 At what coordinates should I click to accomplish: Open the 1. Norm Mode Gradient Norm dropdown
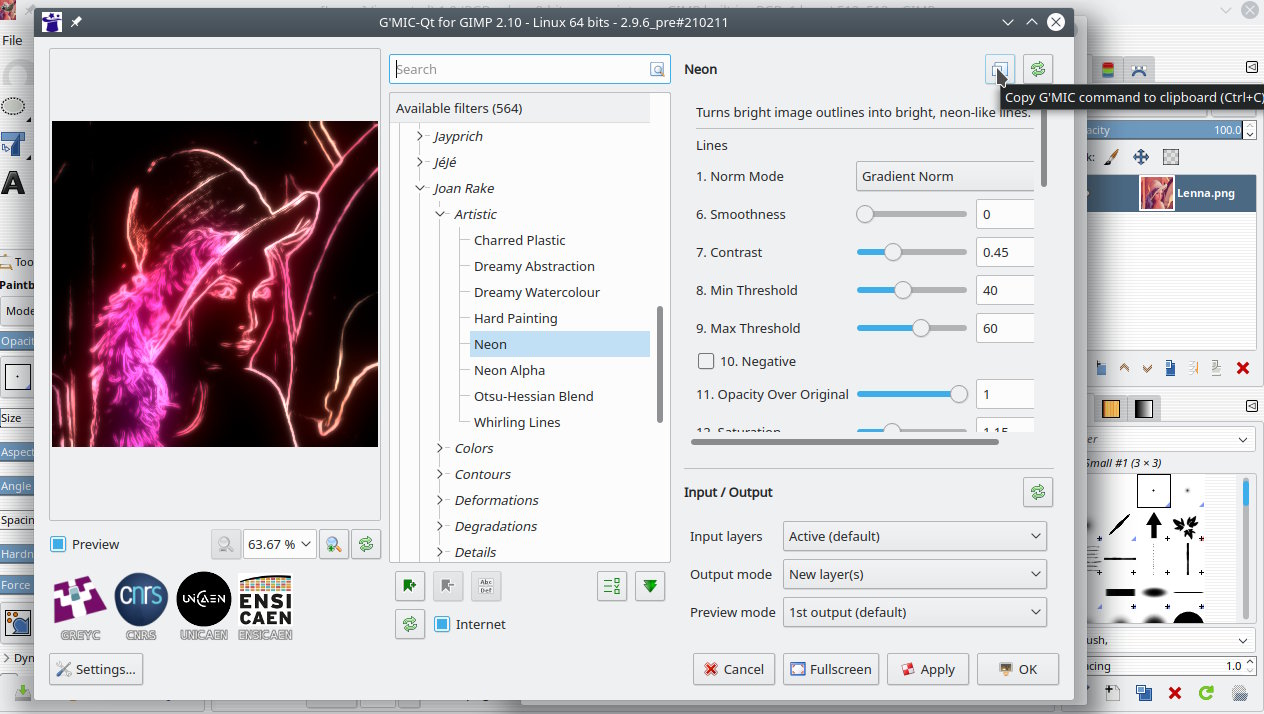coord(945,176)
